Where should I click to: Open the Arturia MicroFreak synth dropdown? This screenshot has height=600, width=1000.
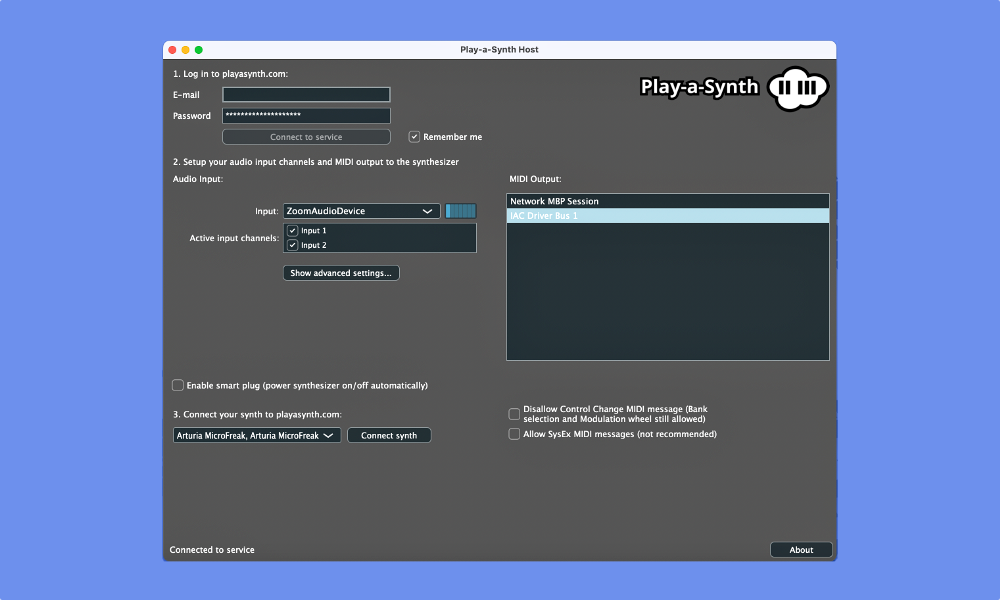click(257, 435)
